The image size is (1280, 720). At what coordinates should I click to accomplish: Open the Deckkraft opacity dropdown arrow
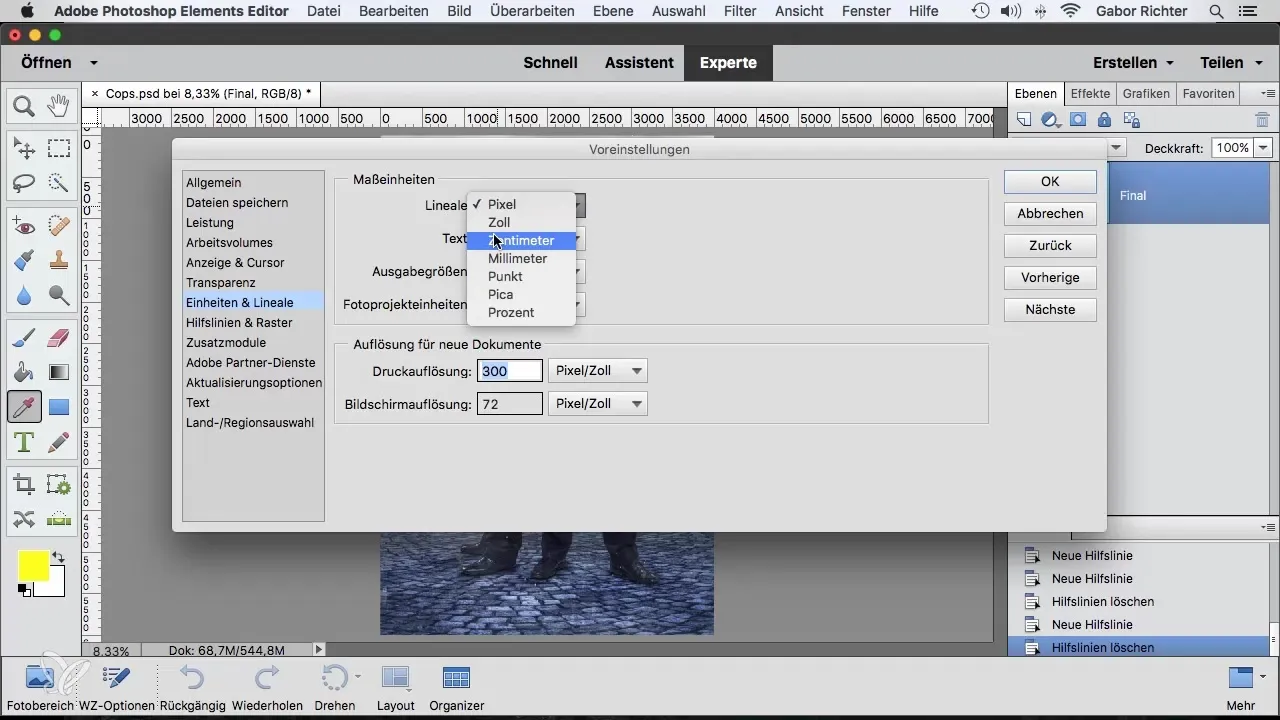tap(1263, 148)
